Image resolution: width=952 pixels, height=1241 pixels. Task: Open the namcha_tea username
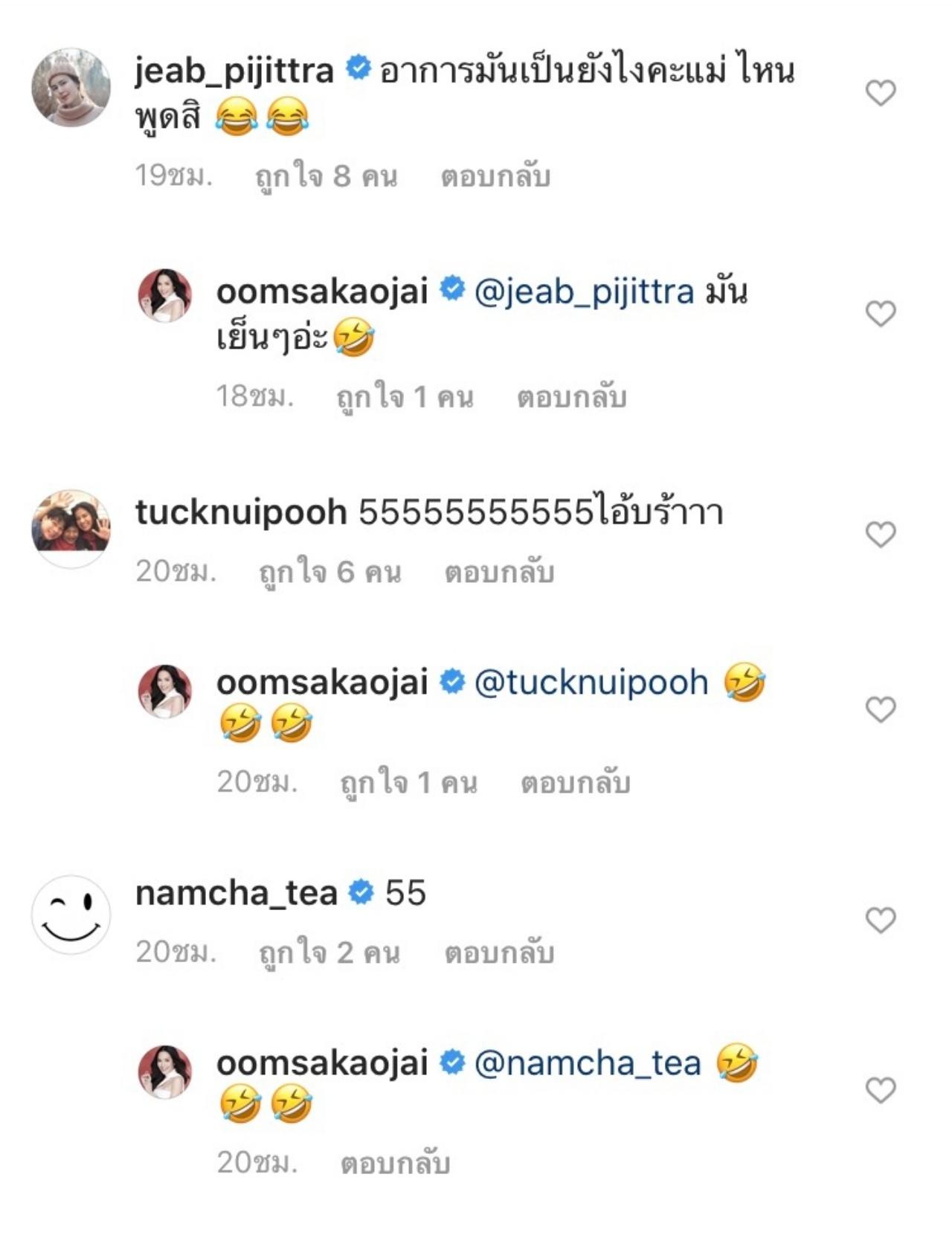(236, 893)
